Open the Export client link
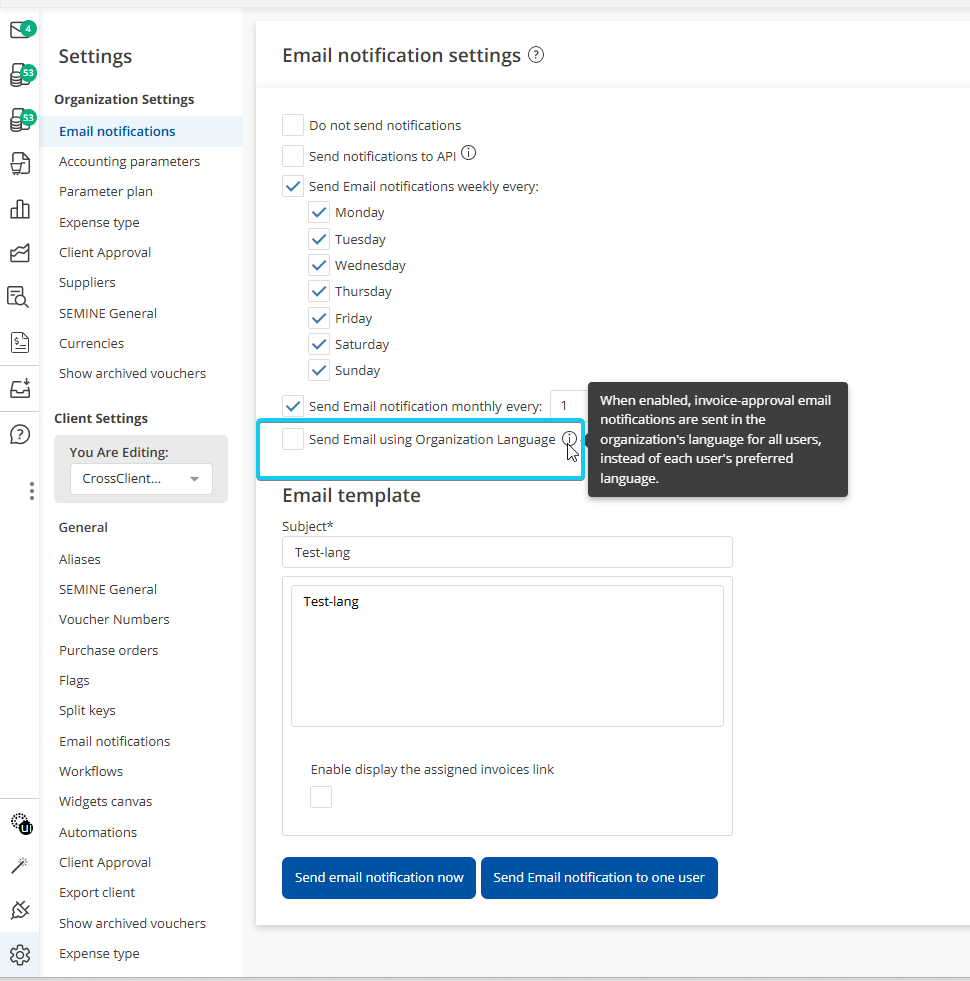This screenshot has width=970, height=981. pos(97,893)
